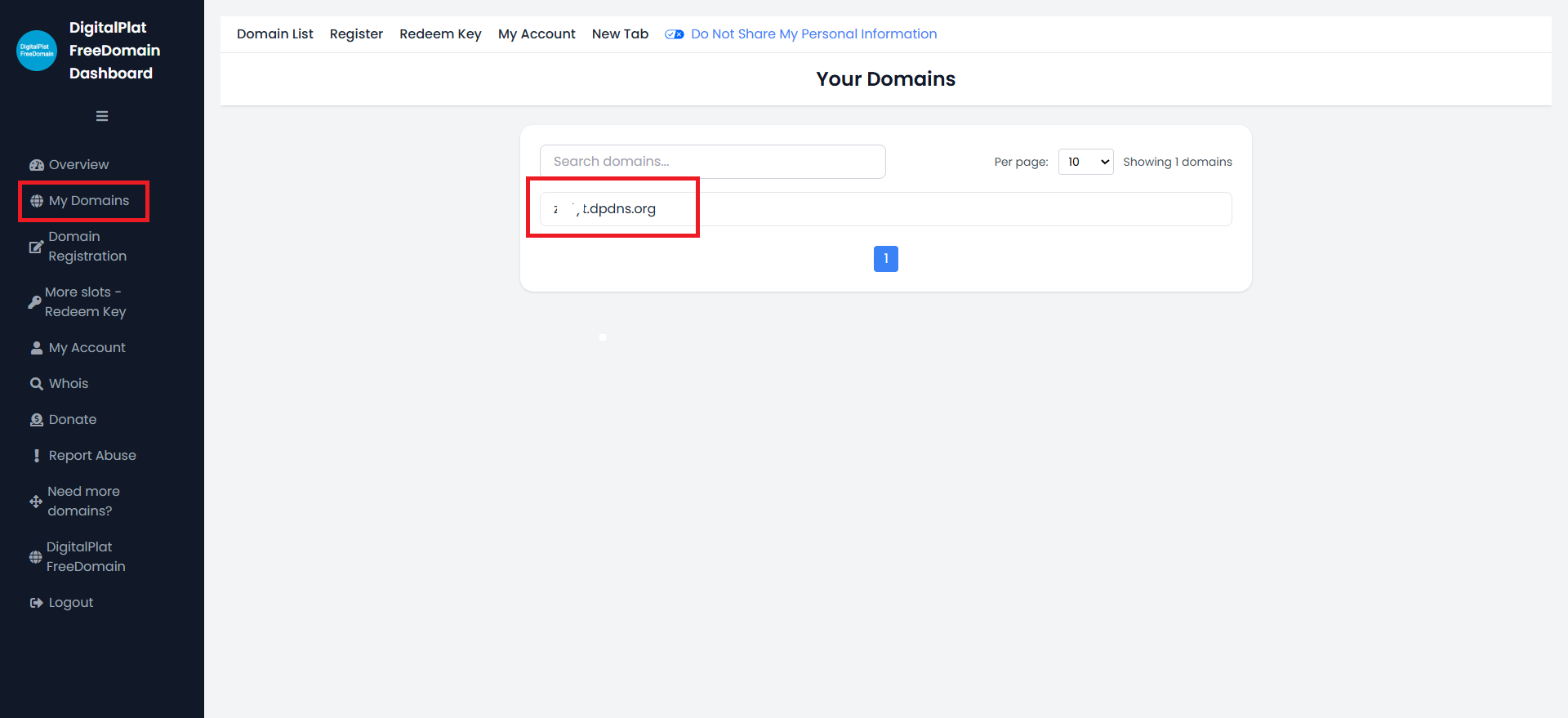The width and height of the screenshot is (1568, 718).
Task: Focus the Search domains input field
Action: coord(712,162)
